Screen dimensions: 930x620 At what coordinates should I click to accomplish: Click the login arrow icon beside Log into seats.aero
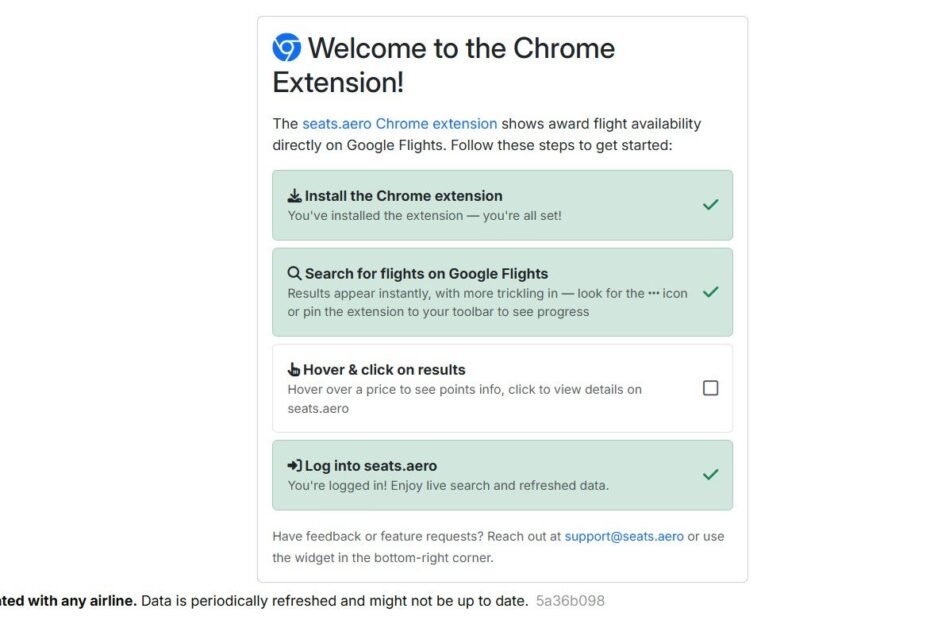pos(294,466)
